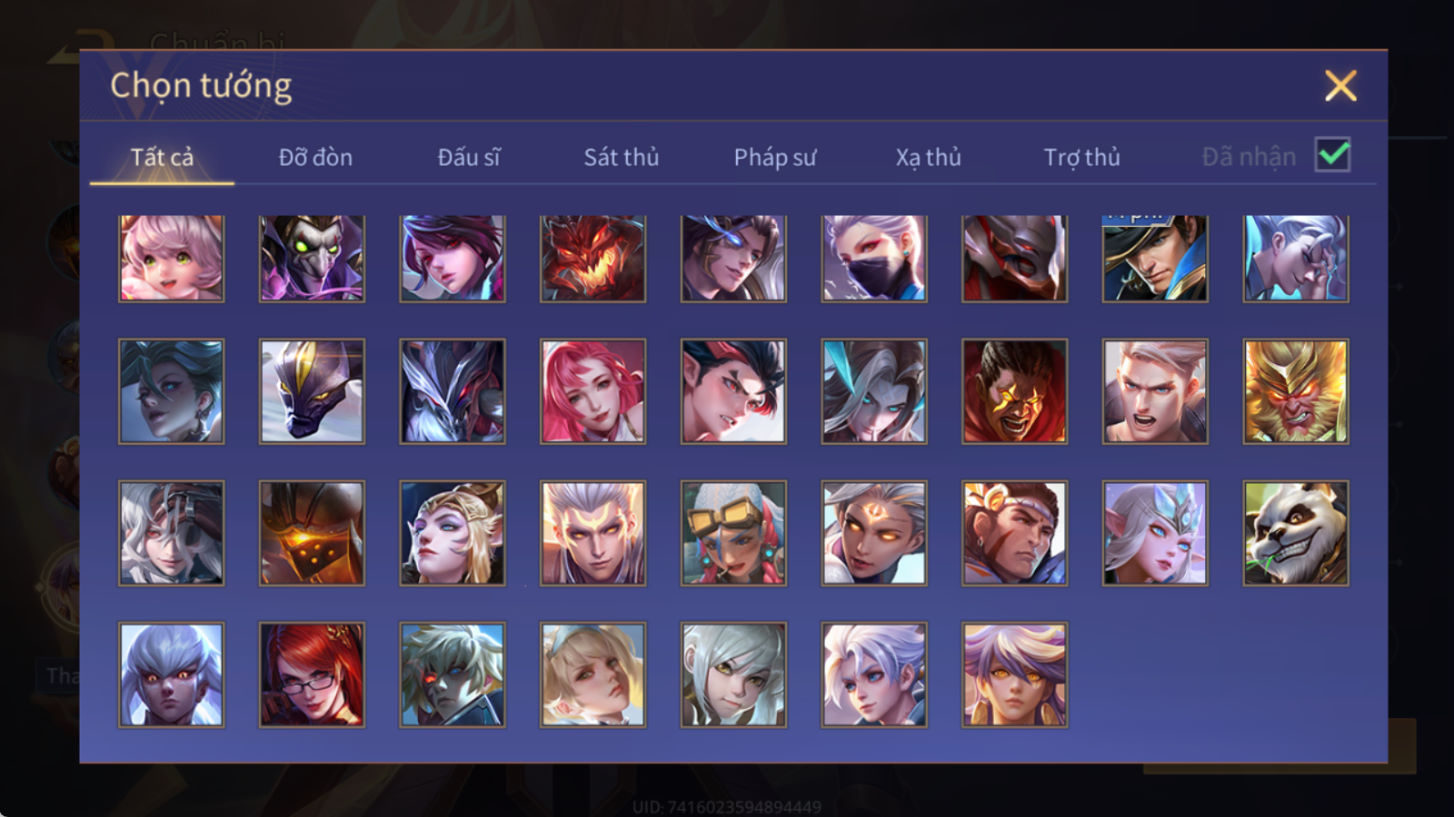
Task: Open the Sát thủ tab
Action: click(x=621, y=157)
